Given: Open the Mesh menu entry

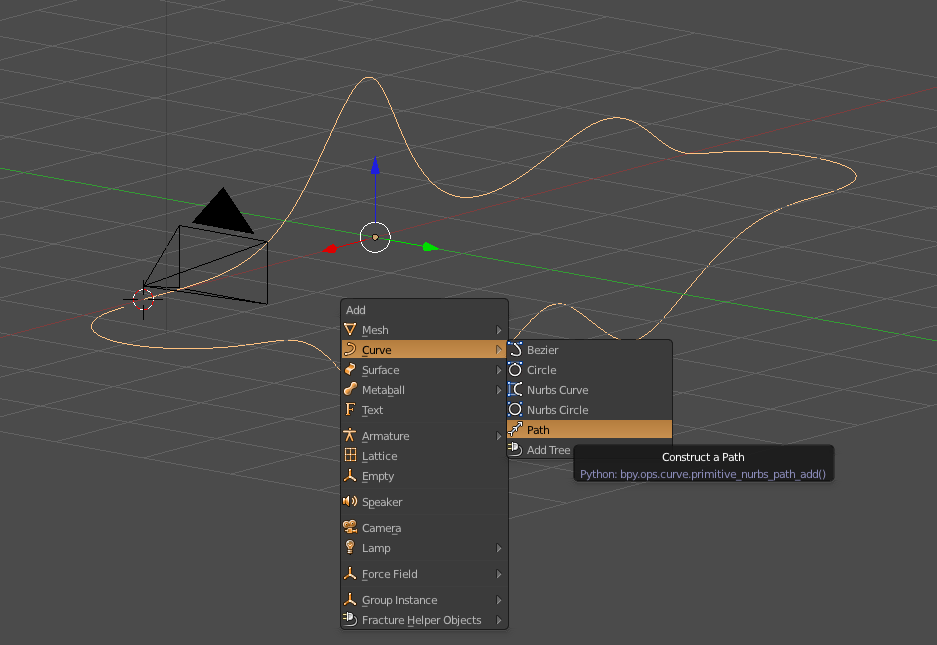Looking at the screenshot, I should [424, 330].
